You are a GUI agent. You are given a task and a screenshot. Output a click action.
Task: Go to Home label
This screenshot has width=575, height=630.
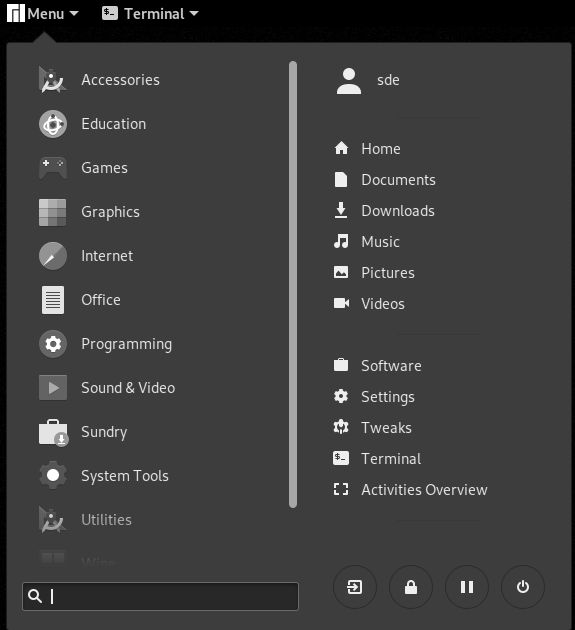[x=381, y=149]
